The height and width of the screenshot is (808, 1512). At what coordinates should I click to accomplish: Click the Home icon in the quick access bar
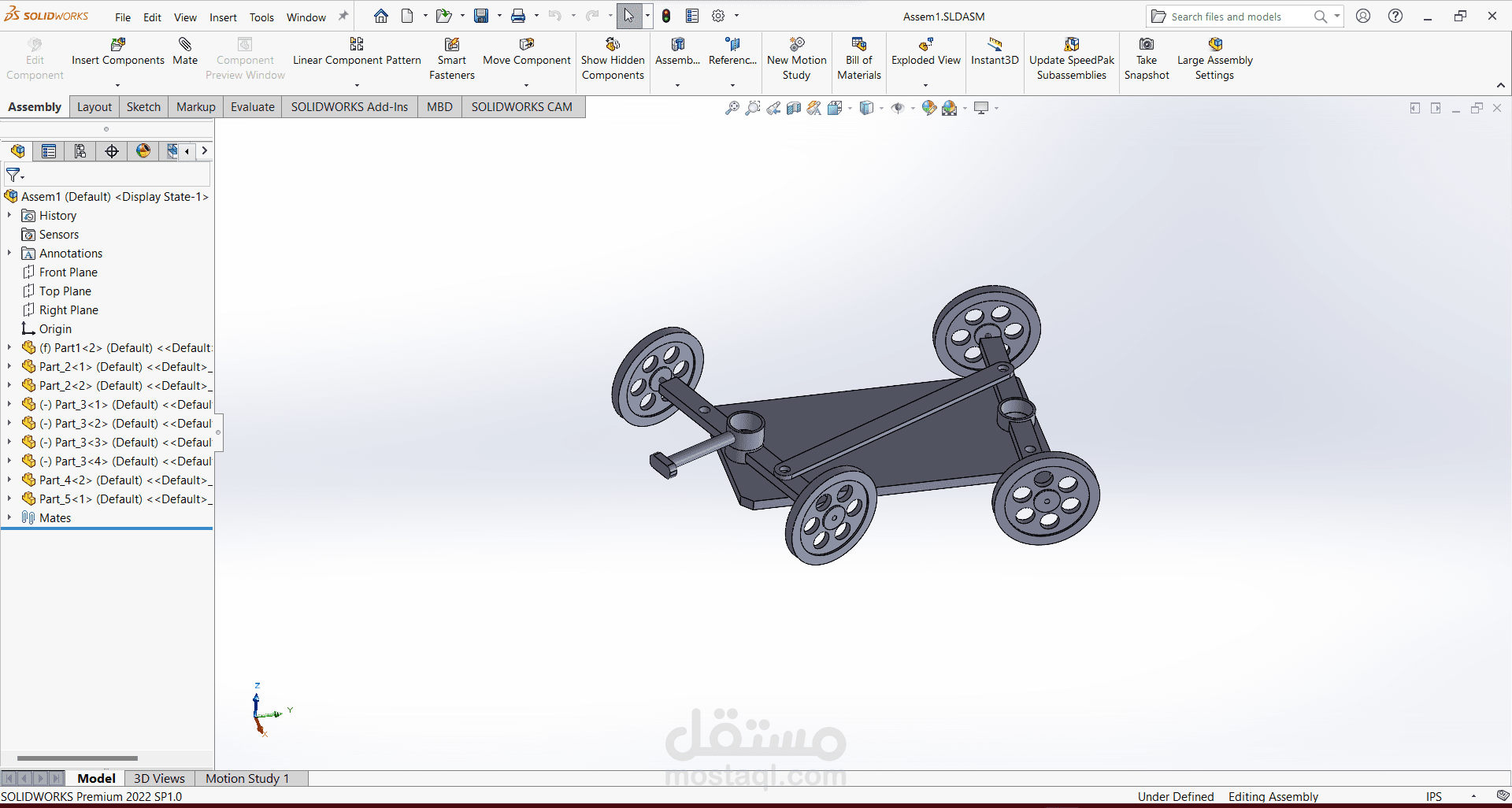point(381,16)
